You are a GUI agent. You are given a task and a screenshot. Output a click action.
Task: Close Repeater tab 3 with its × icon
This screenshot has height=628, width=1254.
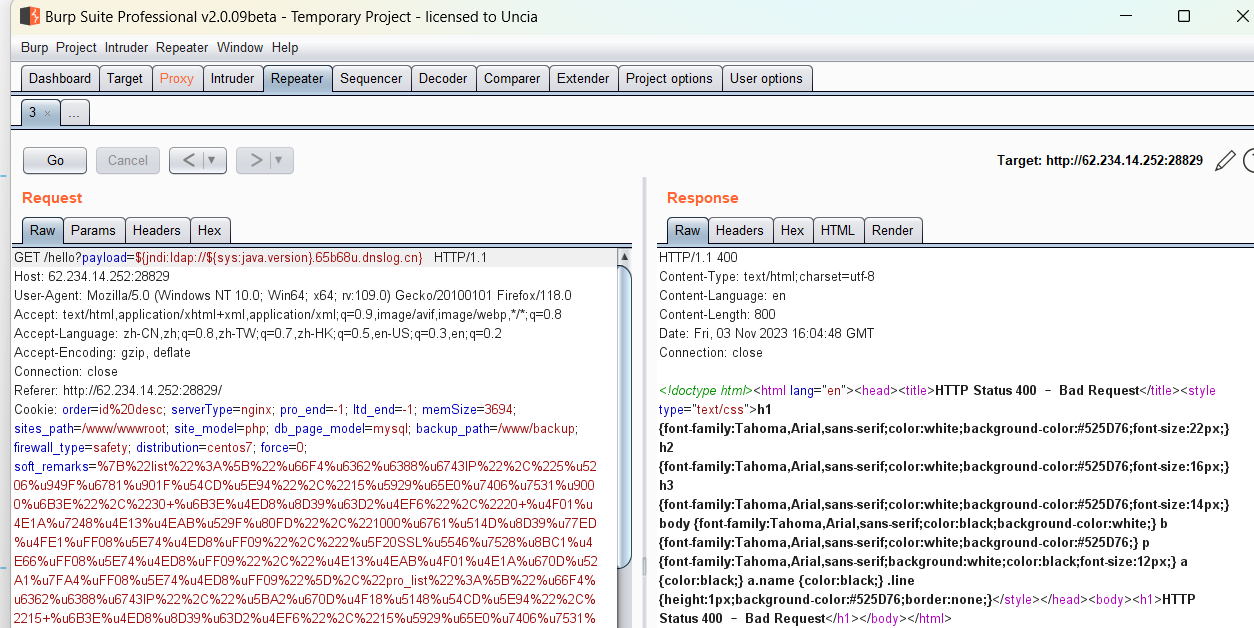click(47, 114)
